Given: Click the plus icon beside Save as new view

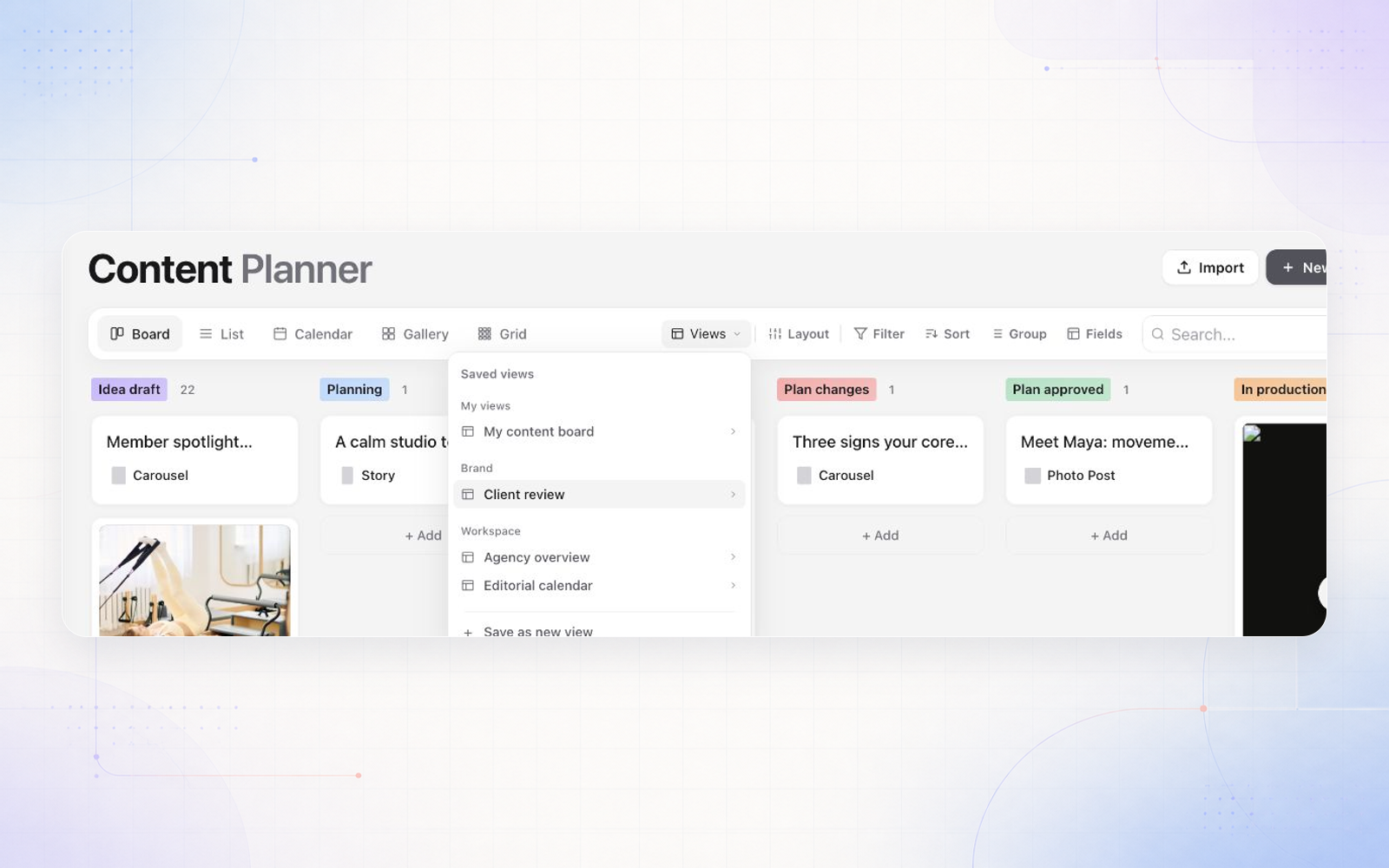Looking at the screenshot, I should [x=468, y=632].
